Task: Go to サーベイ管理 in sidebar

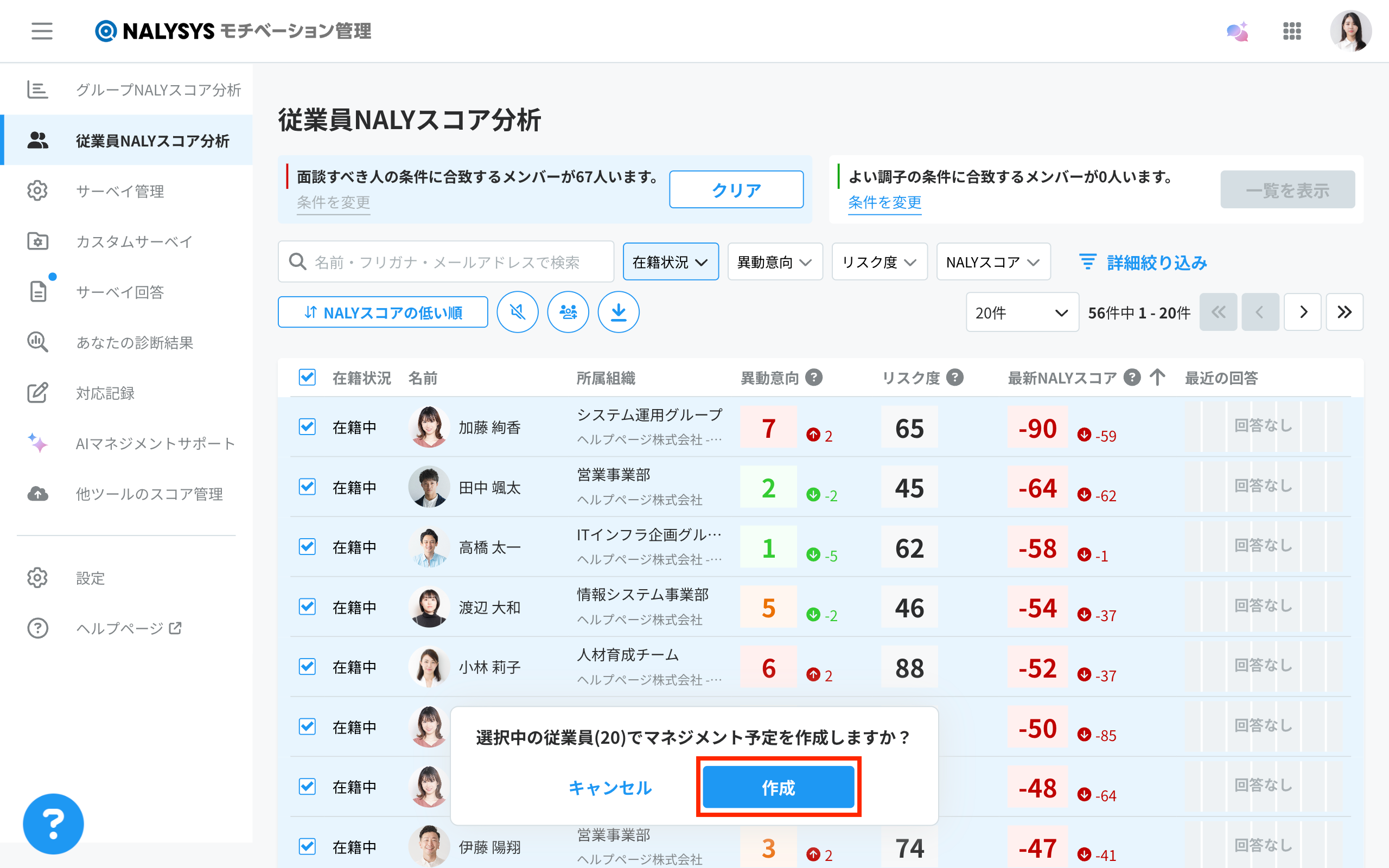Action: pyautogui.click(x=120, y=191)
